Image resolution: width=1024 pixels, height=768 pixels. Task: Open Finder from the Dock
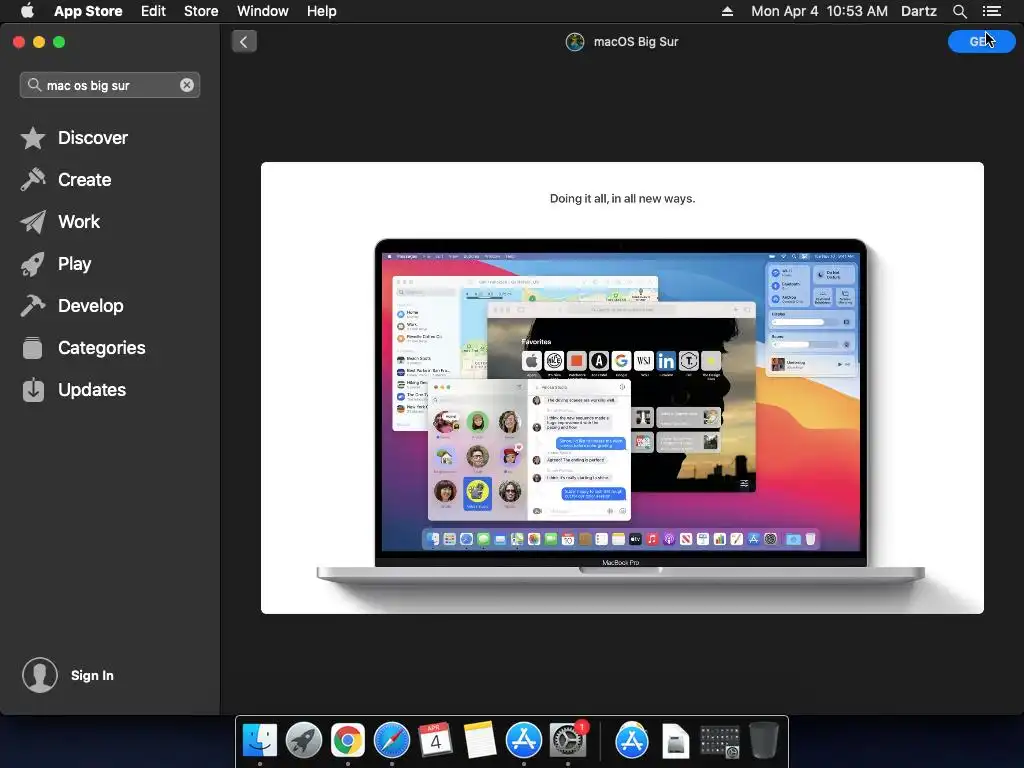(x=260, y=741)
